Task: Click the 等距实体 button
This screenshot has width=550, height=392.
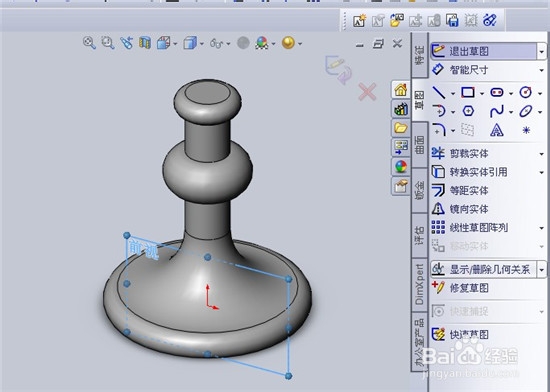Action: click(460, 191)
